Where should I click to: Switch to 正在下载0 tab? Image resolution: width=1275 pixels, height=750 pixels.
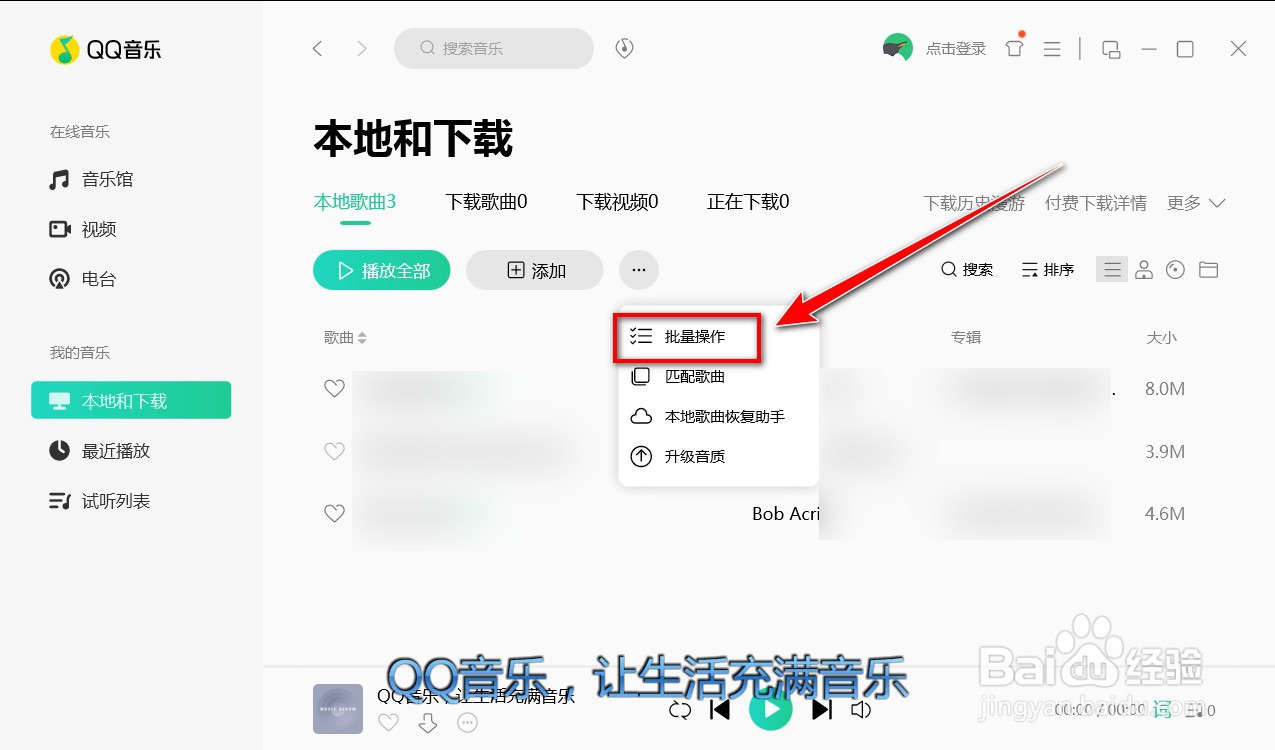748,202
